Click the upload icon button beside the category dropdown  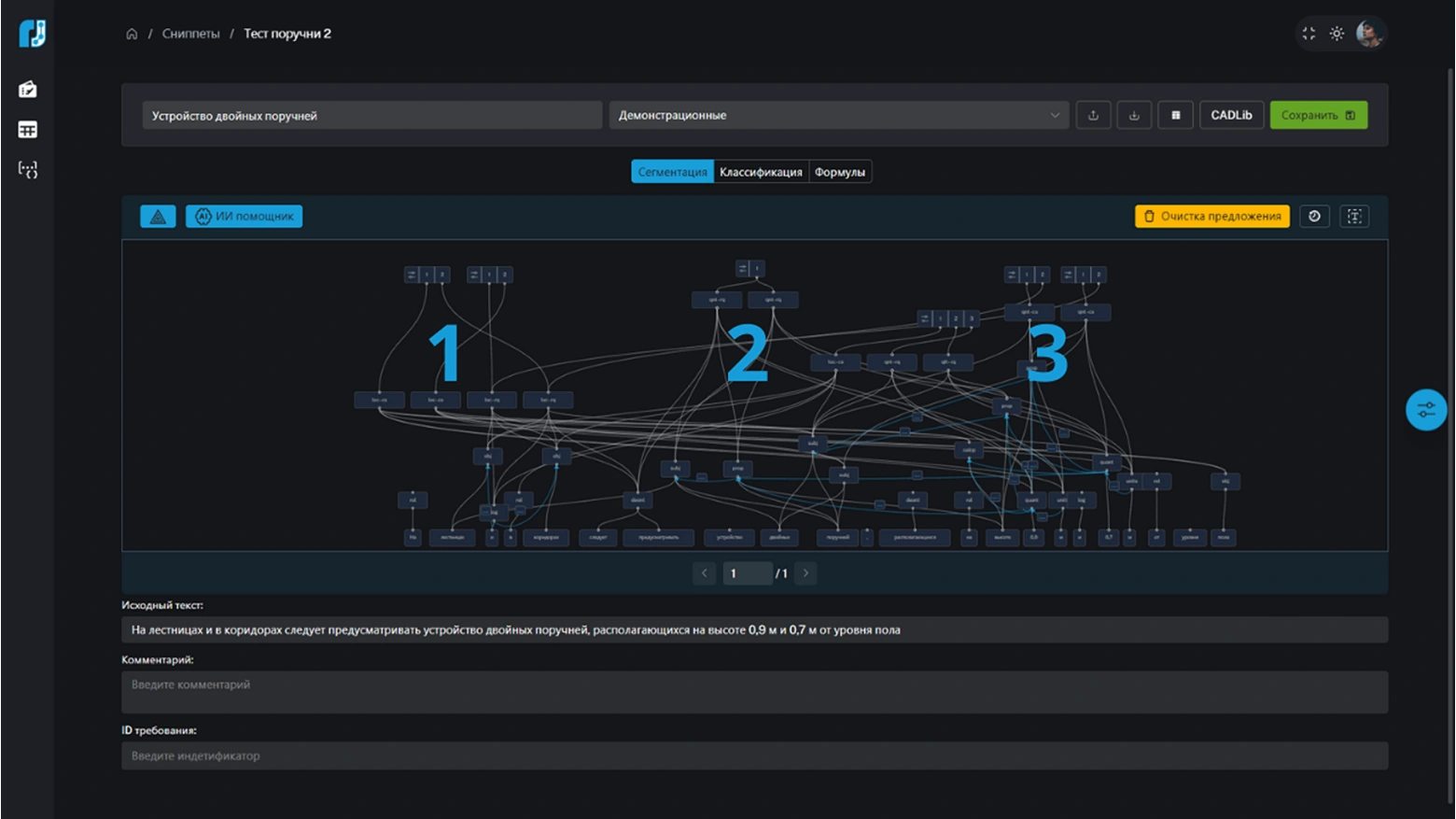1093,115
